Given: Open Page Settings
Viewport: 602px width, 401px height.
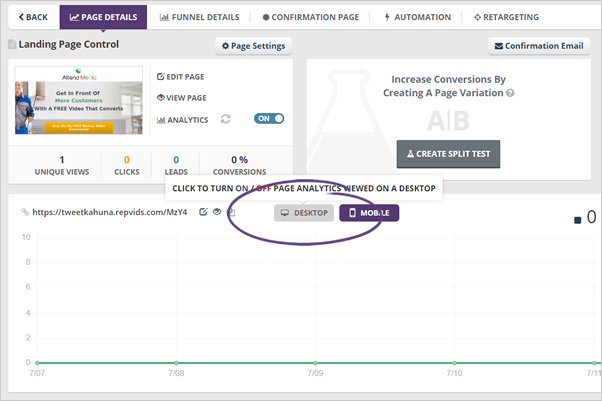Looking at the screenshot, I should click(x=253, y=46).
